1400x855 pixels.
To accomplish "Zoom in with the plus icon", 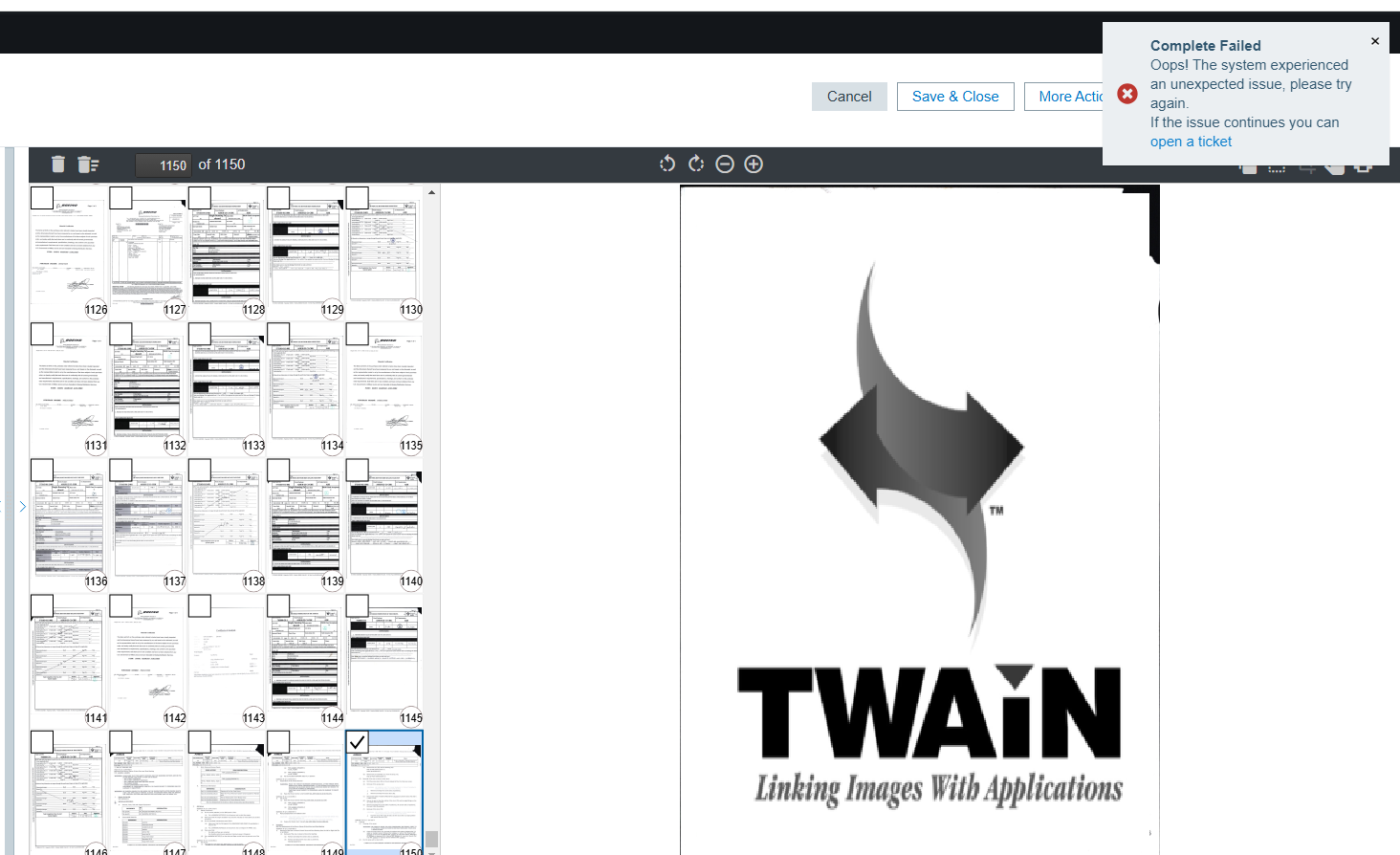I will pos(754,164).
